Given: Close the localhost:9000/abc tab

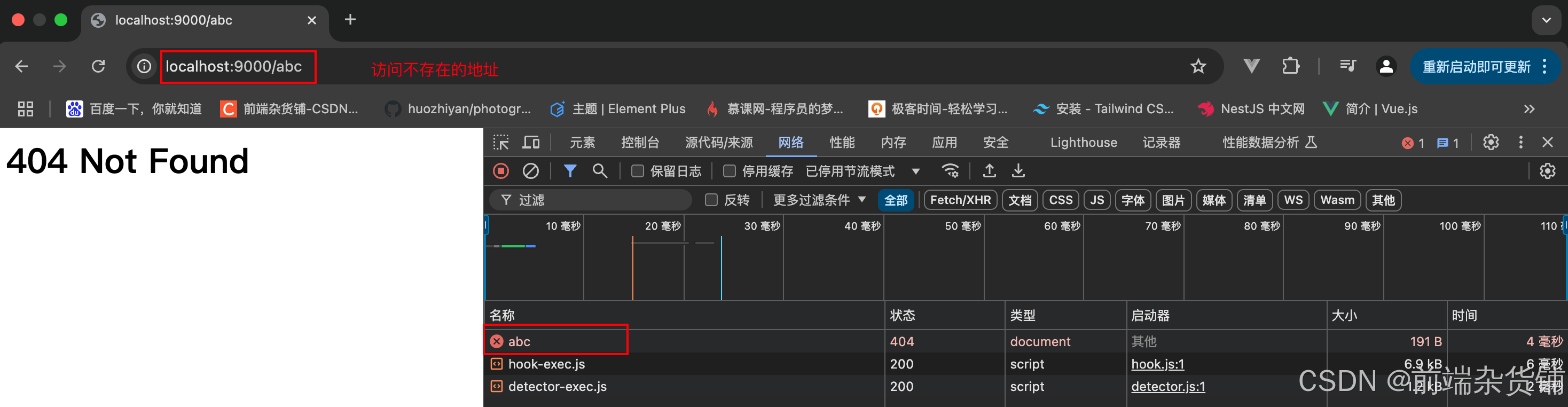Looking at the screenshot, I should tap(312, 20).
